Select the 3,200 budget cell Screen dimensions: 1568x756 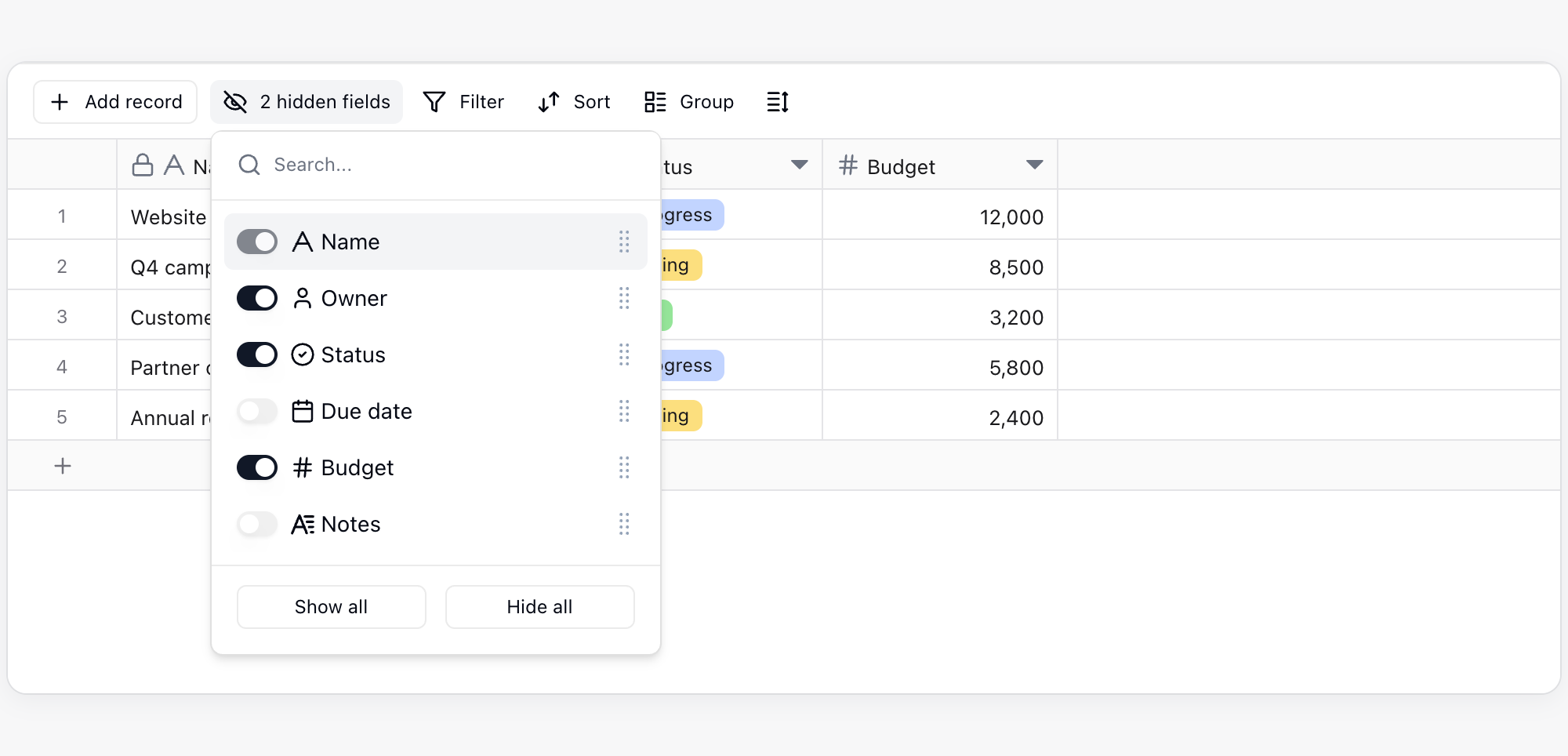(x=940, y=315)
